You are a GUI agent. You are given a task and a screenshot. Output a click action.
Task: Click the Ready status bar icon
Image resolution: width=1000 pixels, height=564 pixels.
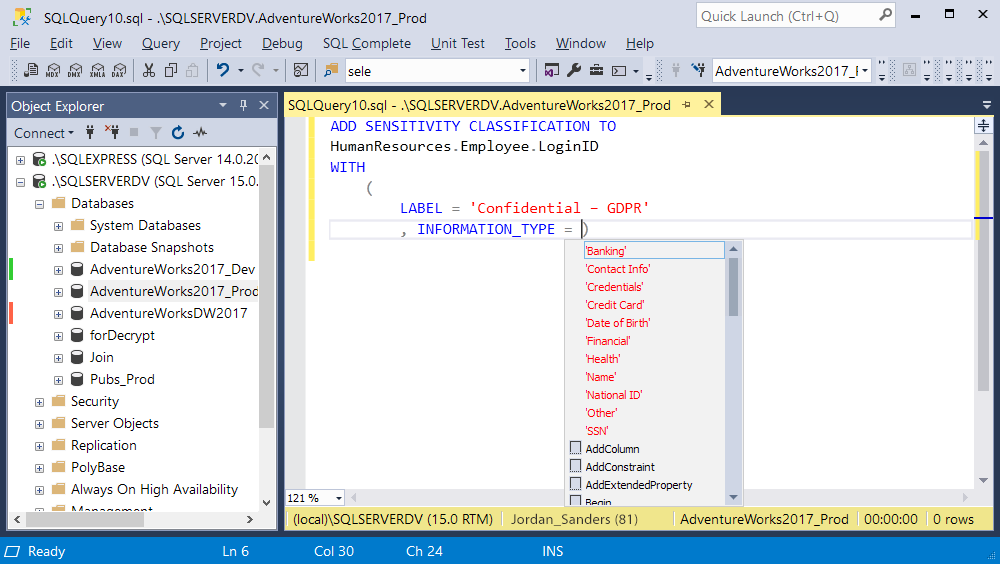pyautogui.click(x=12, y=551)
